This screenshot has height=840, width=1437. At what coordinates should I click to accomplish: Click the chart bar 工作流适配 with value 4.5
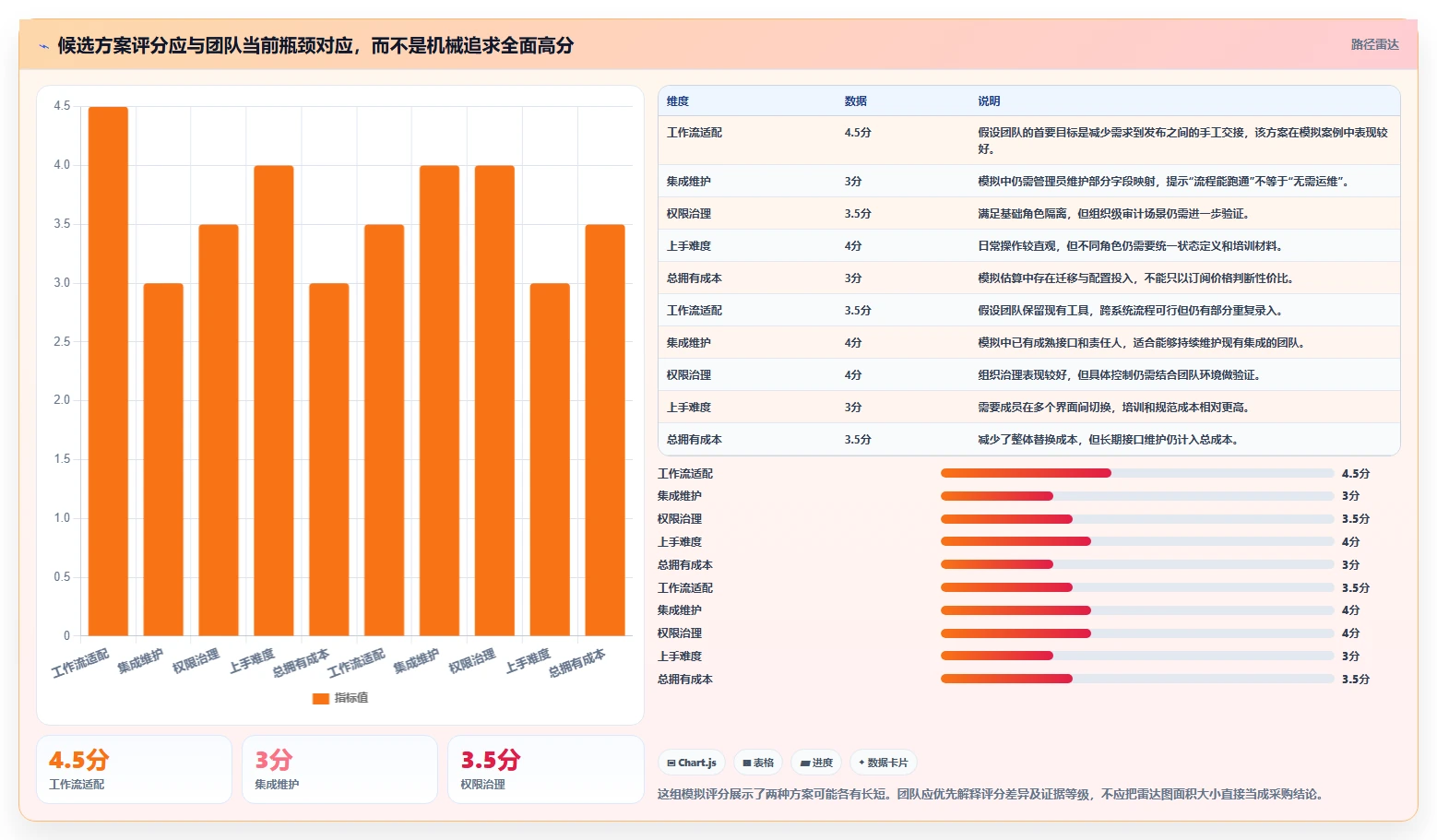click(108, 371)
